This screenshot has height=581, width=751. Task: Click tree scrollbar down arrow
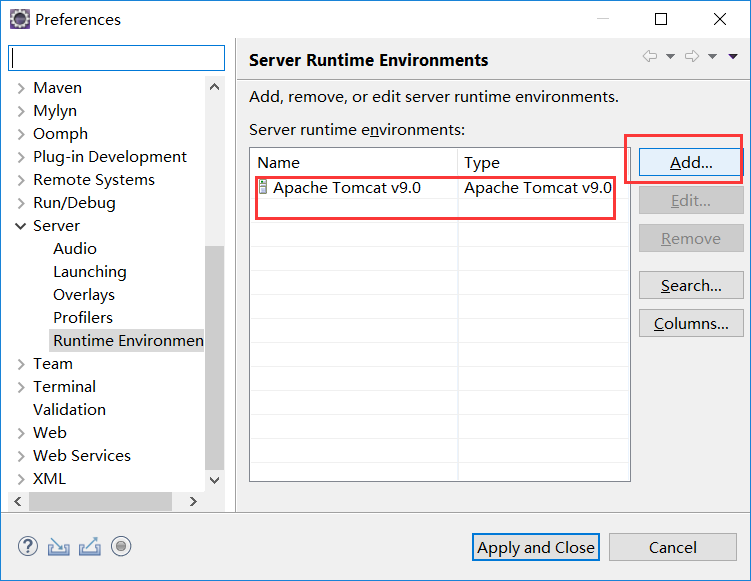[215, 480]
